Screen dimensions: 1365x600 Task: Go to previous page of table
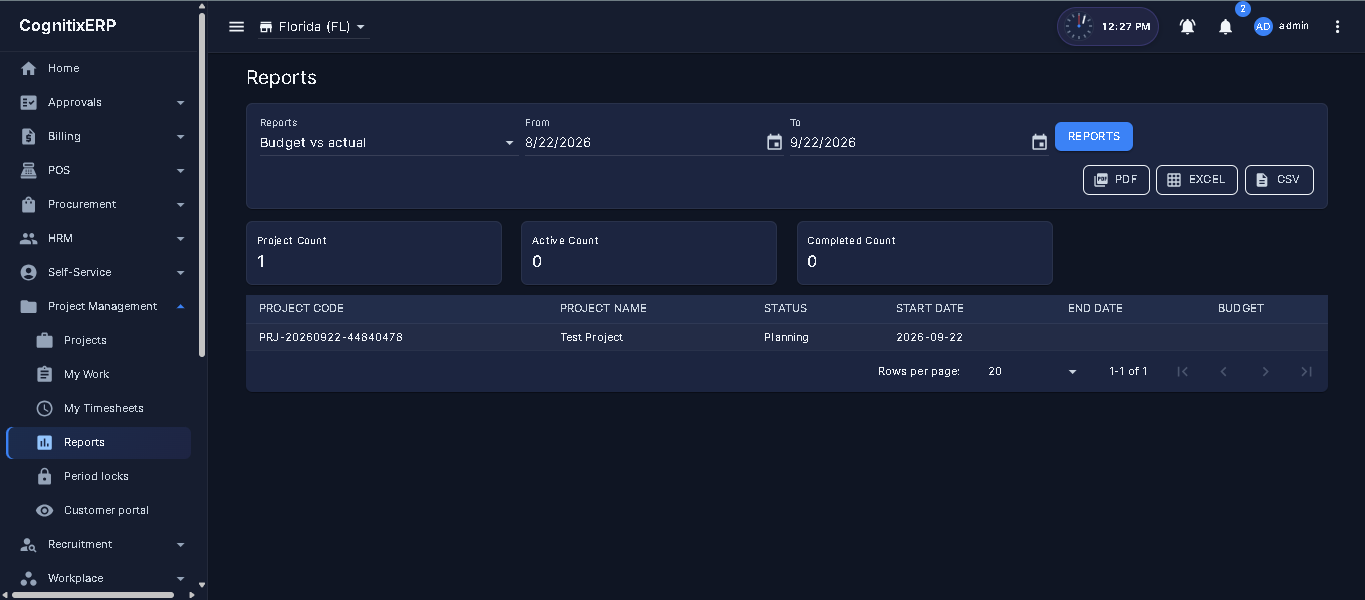click(x=1224, y=371)
